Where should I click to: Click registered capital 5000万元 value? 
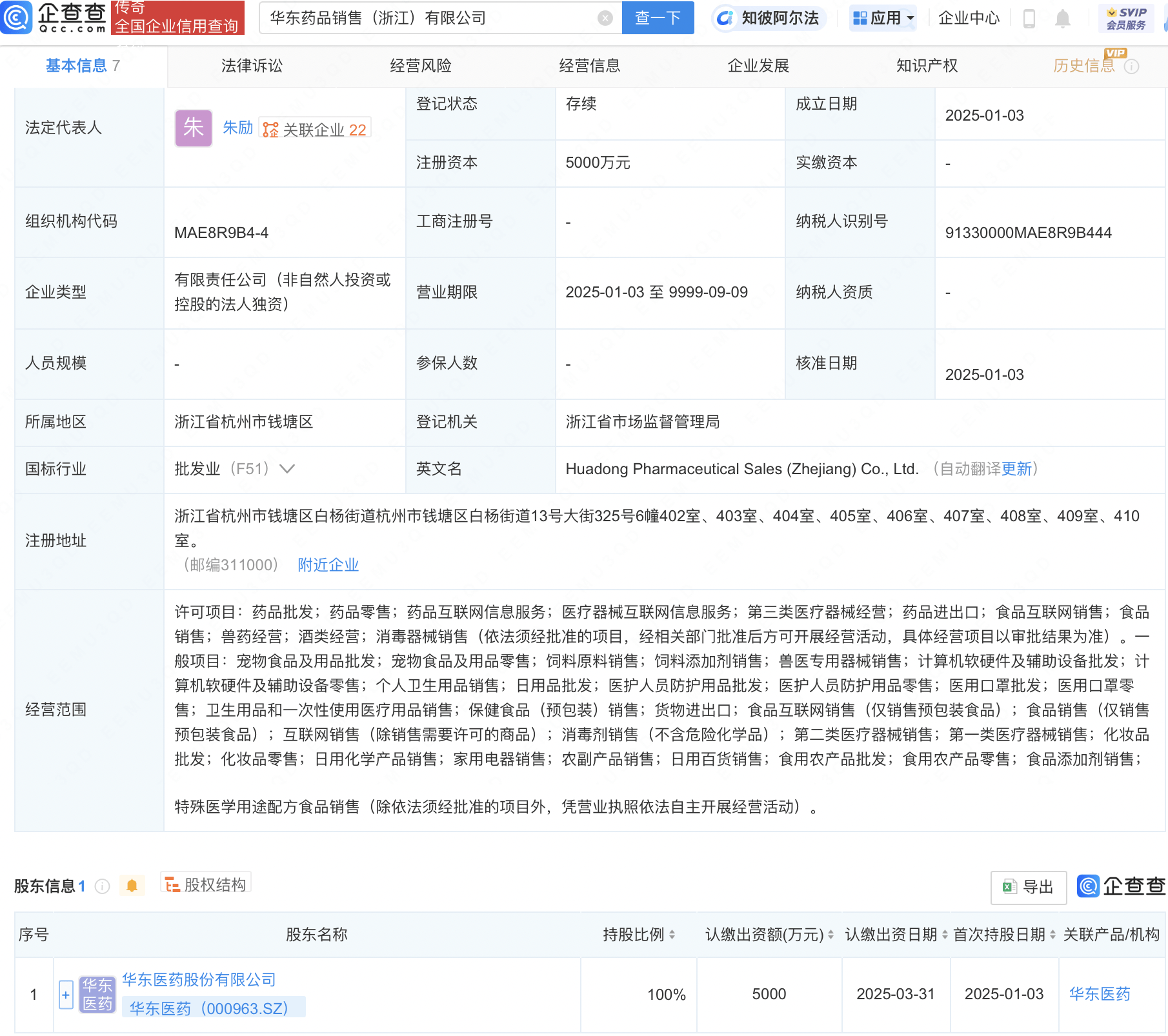[598, 163]
